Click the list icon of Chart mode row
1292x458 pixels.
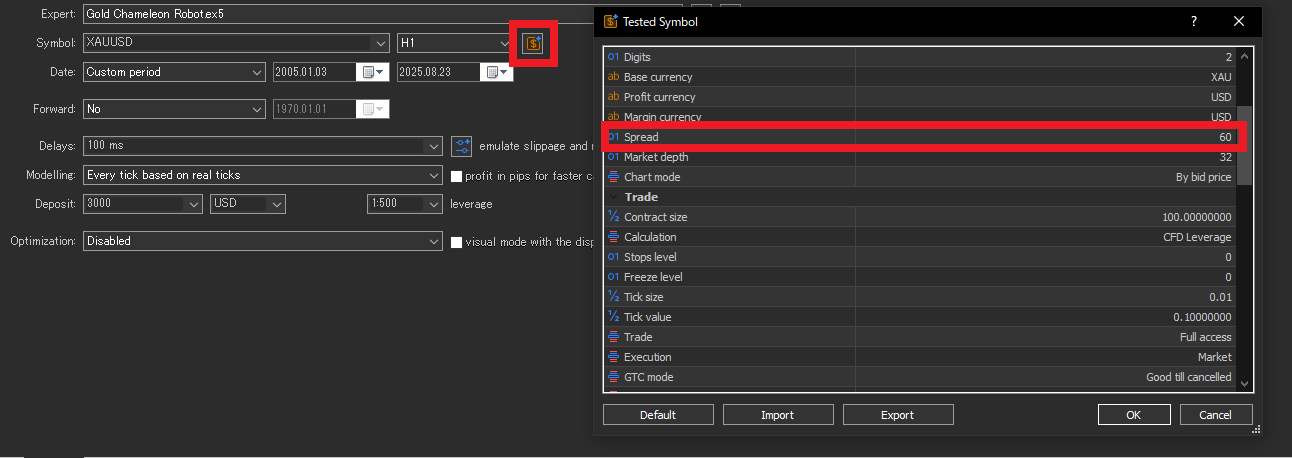614,177
